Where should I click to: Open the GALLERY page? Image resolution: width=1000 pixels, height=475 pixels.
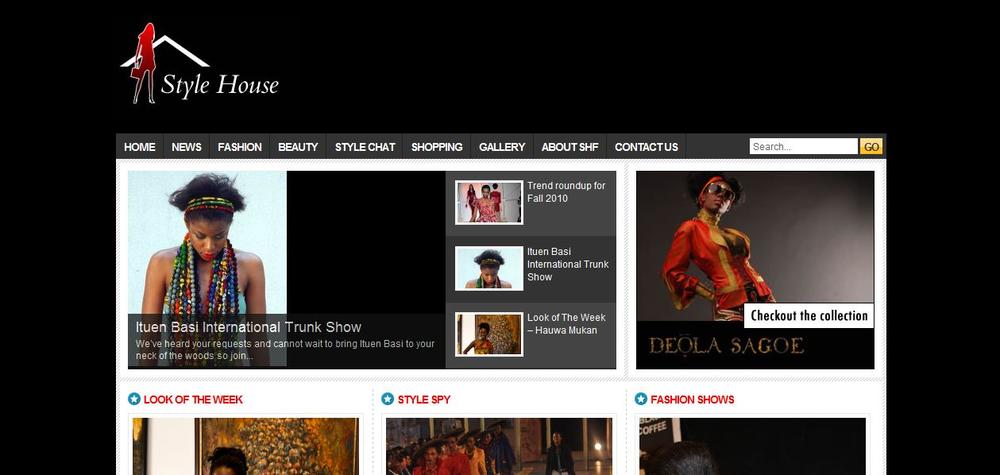[x=502, y=147]
